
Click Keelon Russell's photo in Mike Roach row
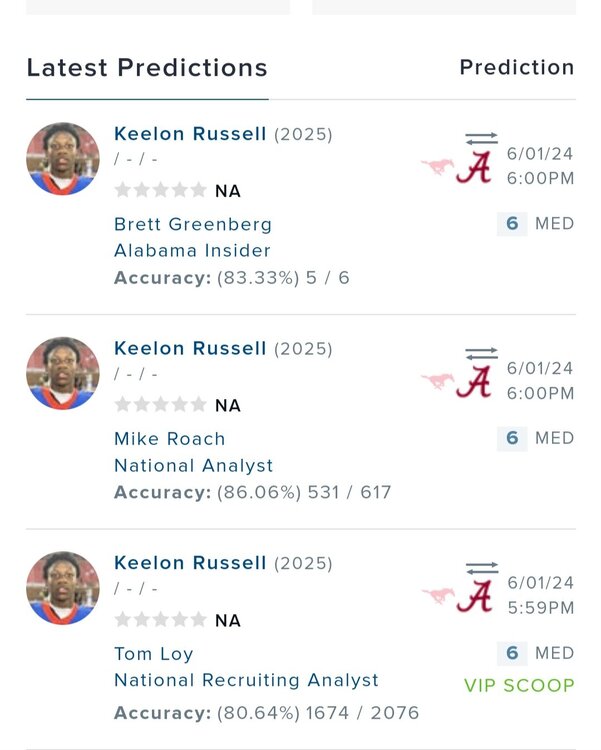(x=63, y=374)
